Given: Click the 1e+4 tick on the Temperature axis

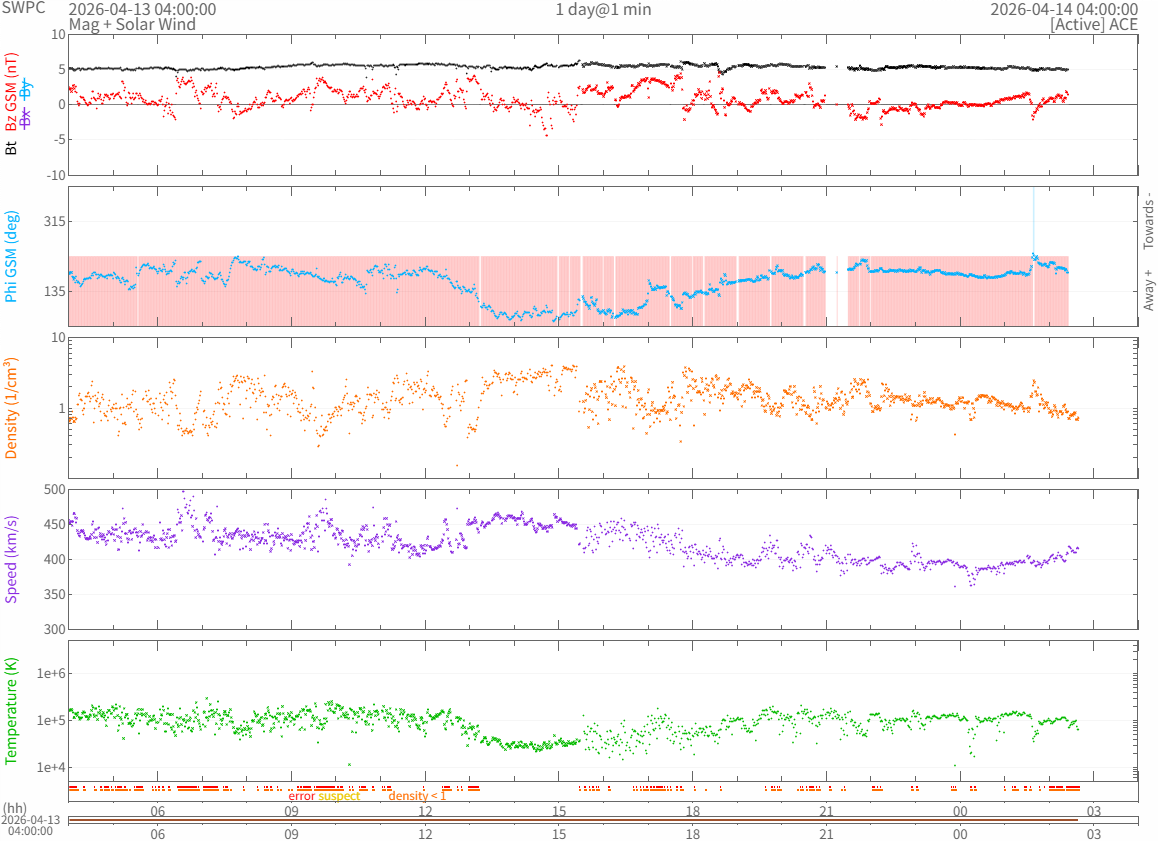Looking at the screenshot, I should 51,768.
